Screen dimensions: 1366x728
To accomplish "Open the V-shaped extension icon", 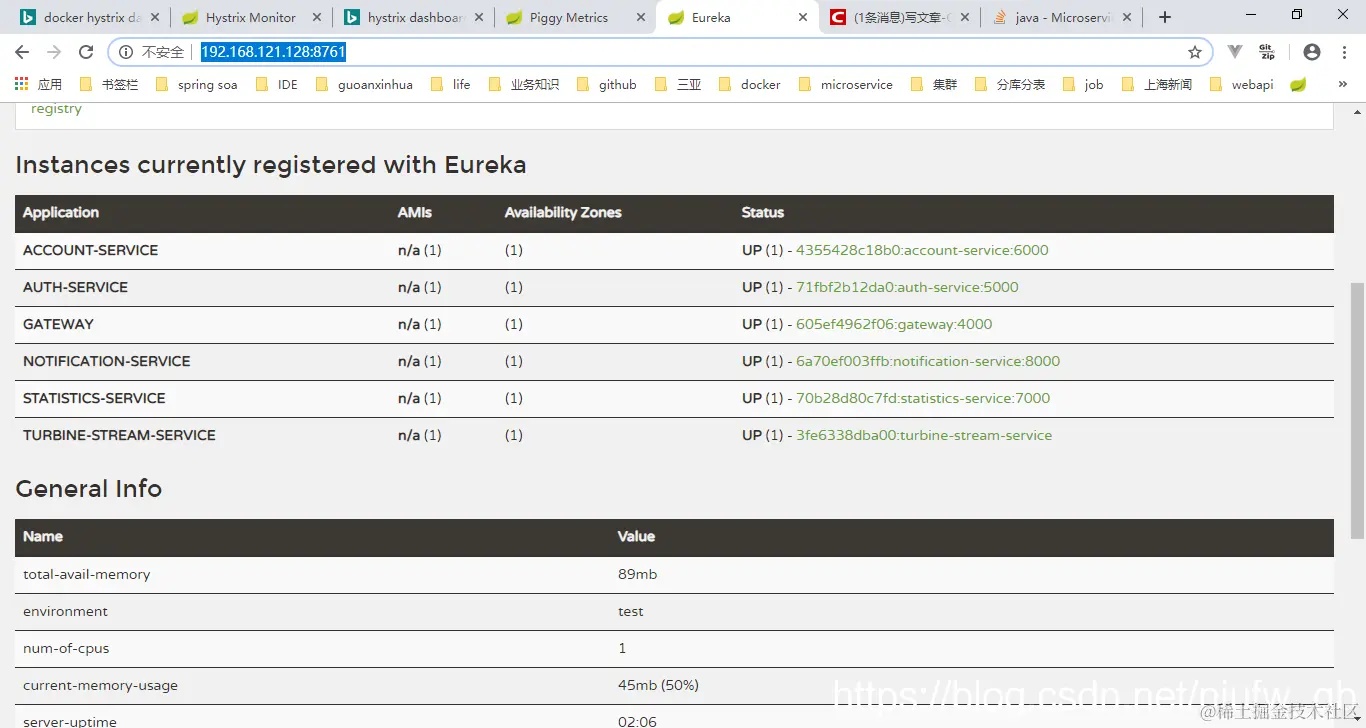I will (x=1235, y=52).
